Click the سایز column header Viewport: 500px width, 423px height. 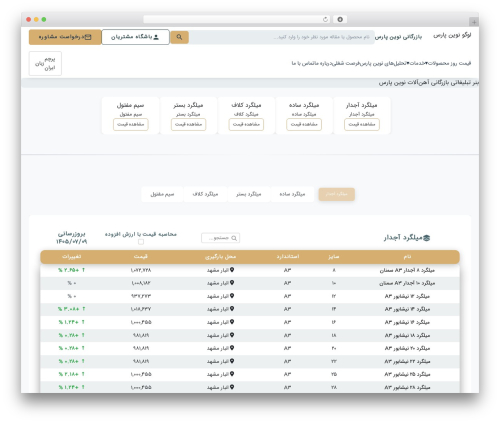click(x=333, y=257)
